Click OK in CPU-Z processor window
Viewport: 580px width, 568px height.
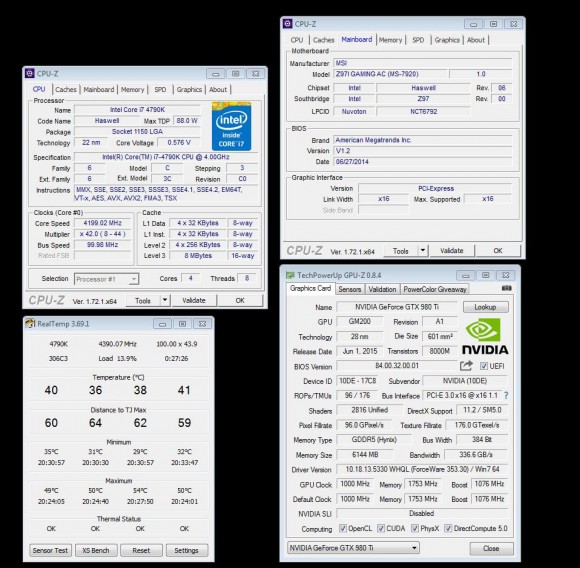[240, 300]
